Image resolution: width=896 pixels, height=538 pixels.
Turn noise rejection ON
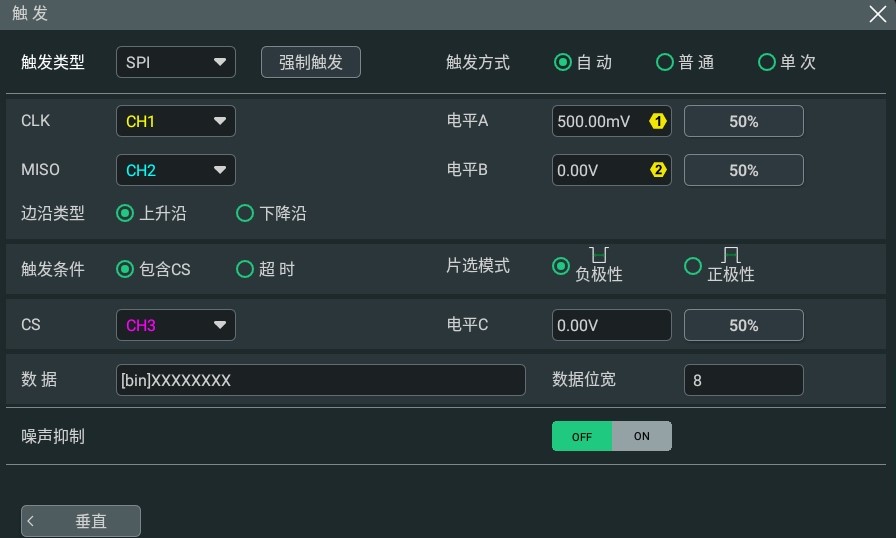(642, 436)
